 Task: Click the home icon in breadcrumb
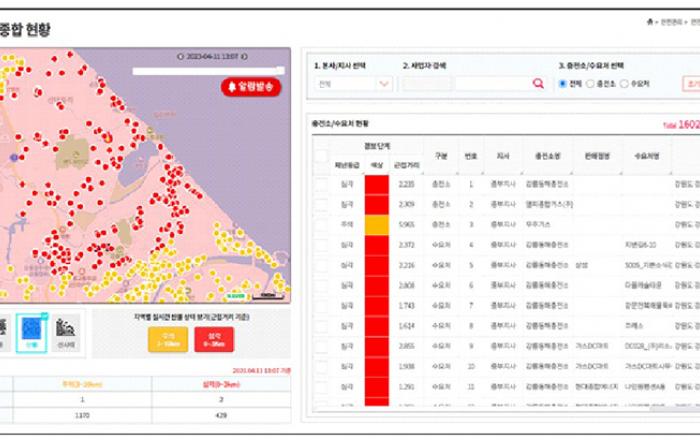(649, 22)
